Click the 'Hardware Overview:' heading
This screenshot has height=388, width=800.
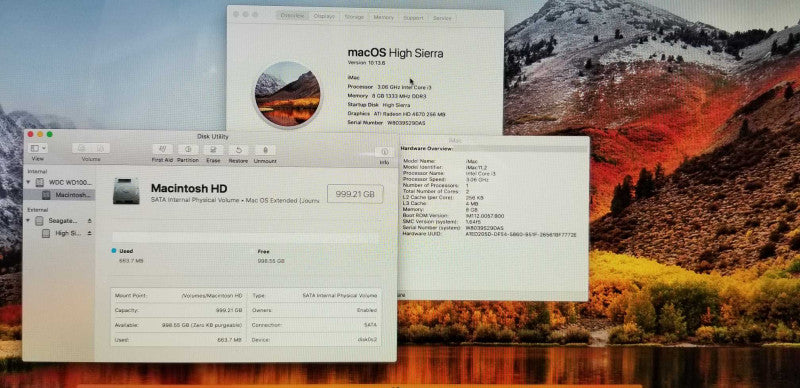tap(427, 148)
